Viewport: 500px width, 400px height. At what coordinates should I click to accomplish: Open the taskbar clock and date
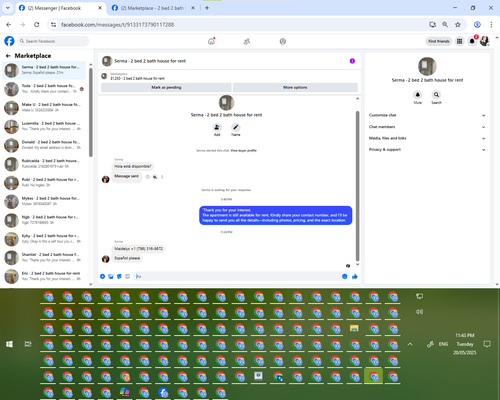click(465, 344)
